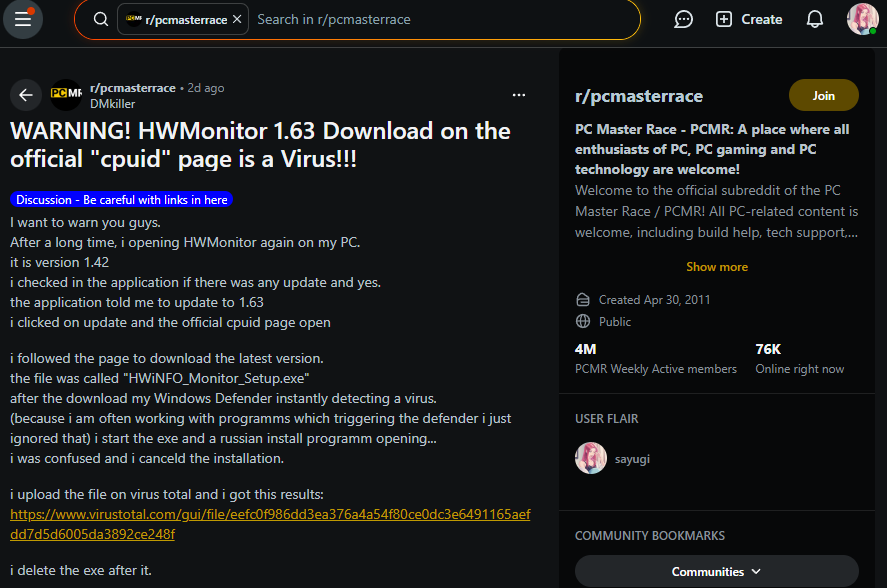The width and height of the screenshot is (887, 588).
Task: Open the post's three-dot options menu
Action: [x=519, y=95]
